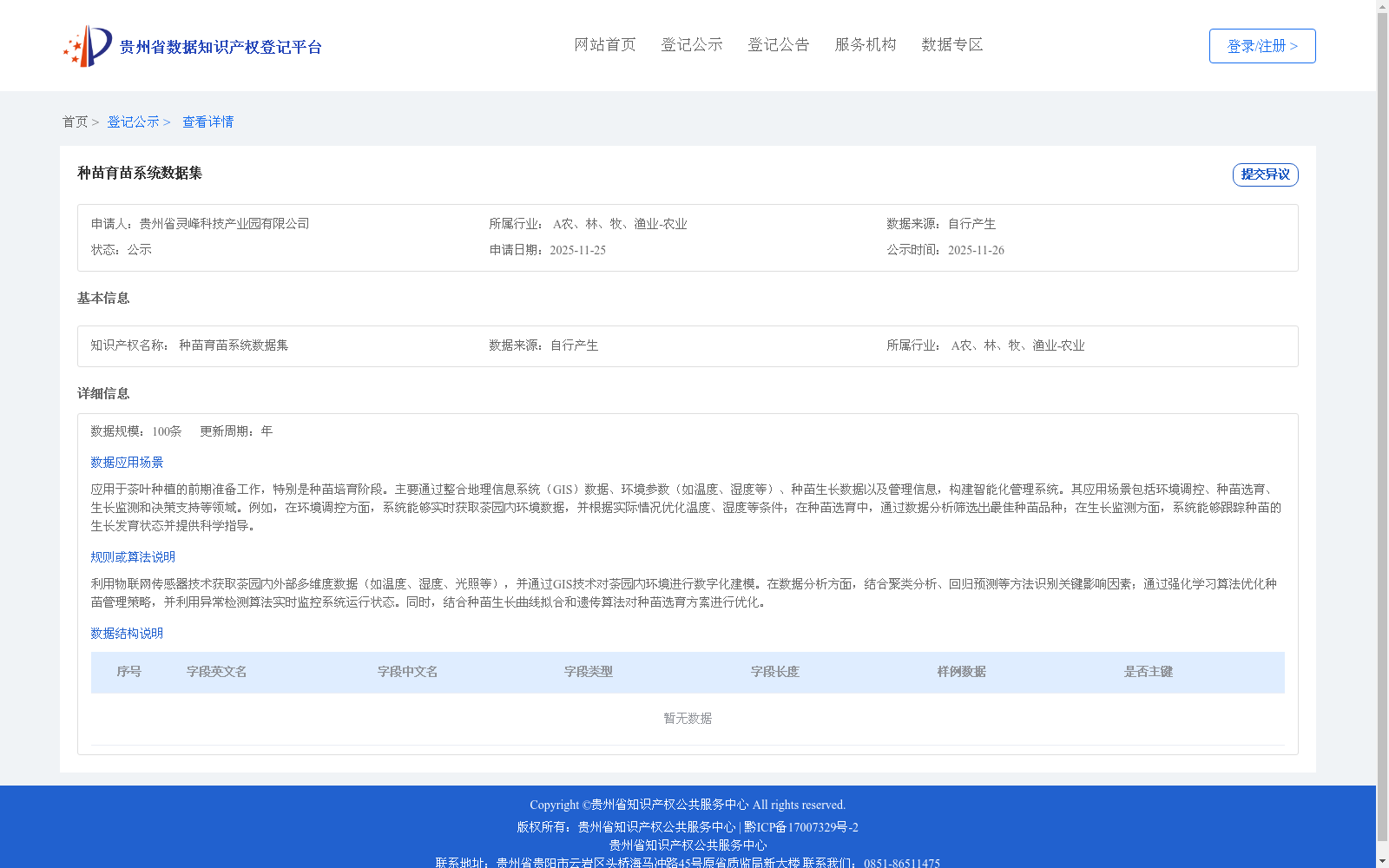Click publication date 2025-11-26
This screenshot has width=1389, height=868.
pos(976,250)
